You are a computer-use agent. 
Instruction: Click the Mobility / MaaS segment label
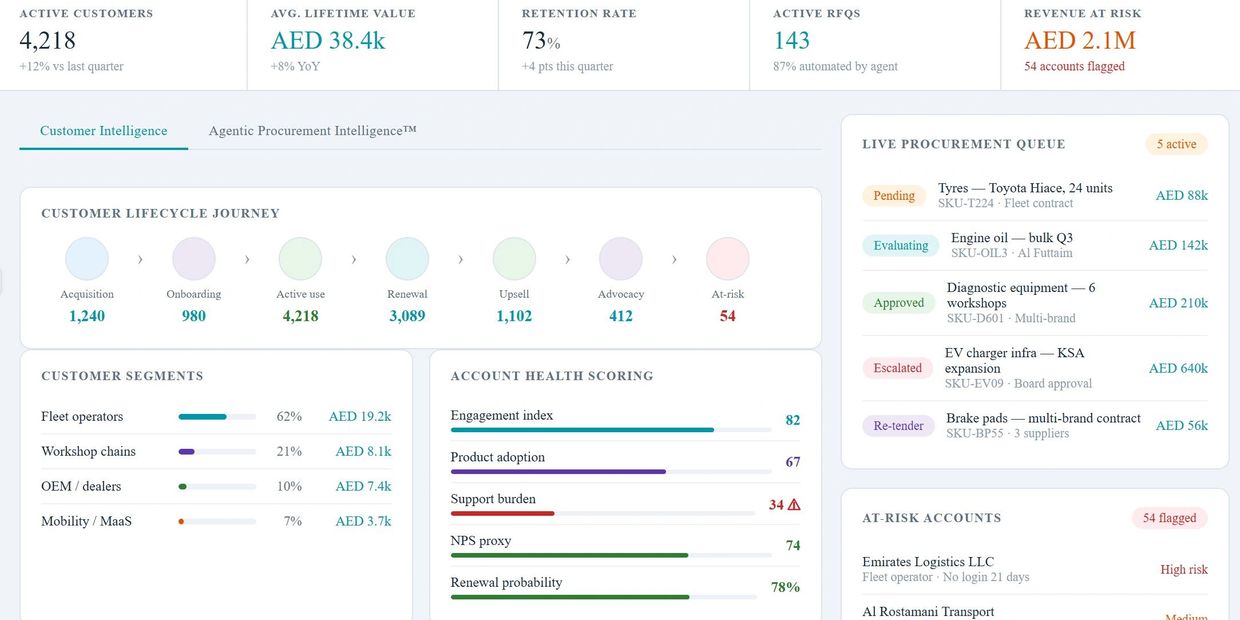click(x=86, y=521)
